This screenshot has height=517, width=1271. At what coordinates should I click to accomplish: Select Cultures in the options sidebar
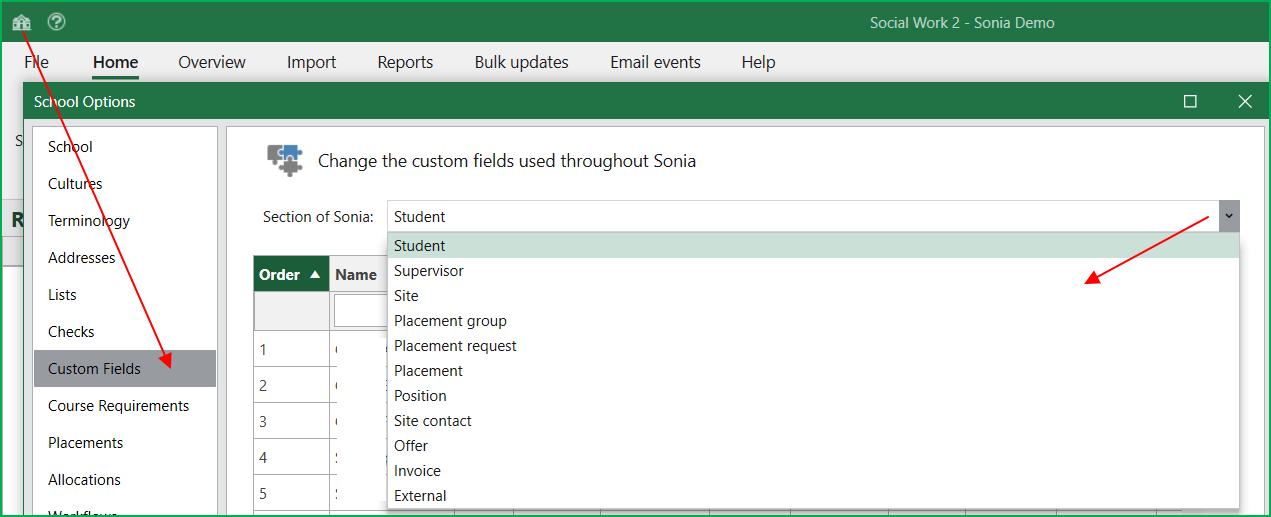pyautogui.click(x=125, y=184)
